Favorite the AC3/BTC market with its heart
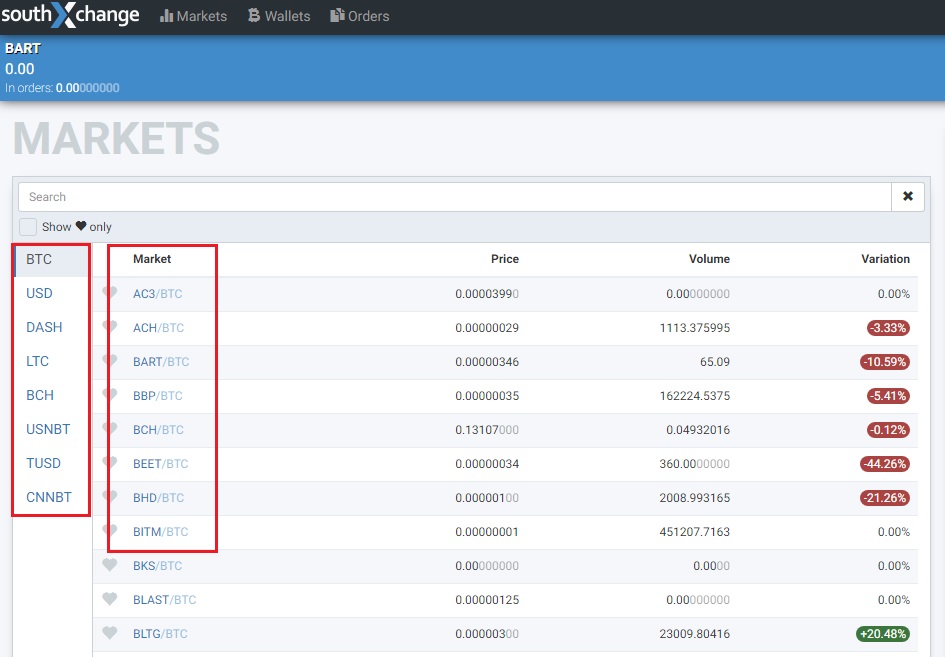This screenshot has width=945, height=657. pyautogui.click(x=110, y=292)
